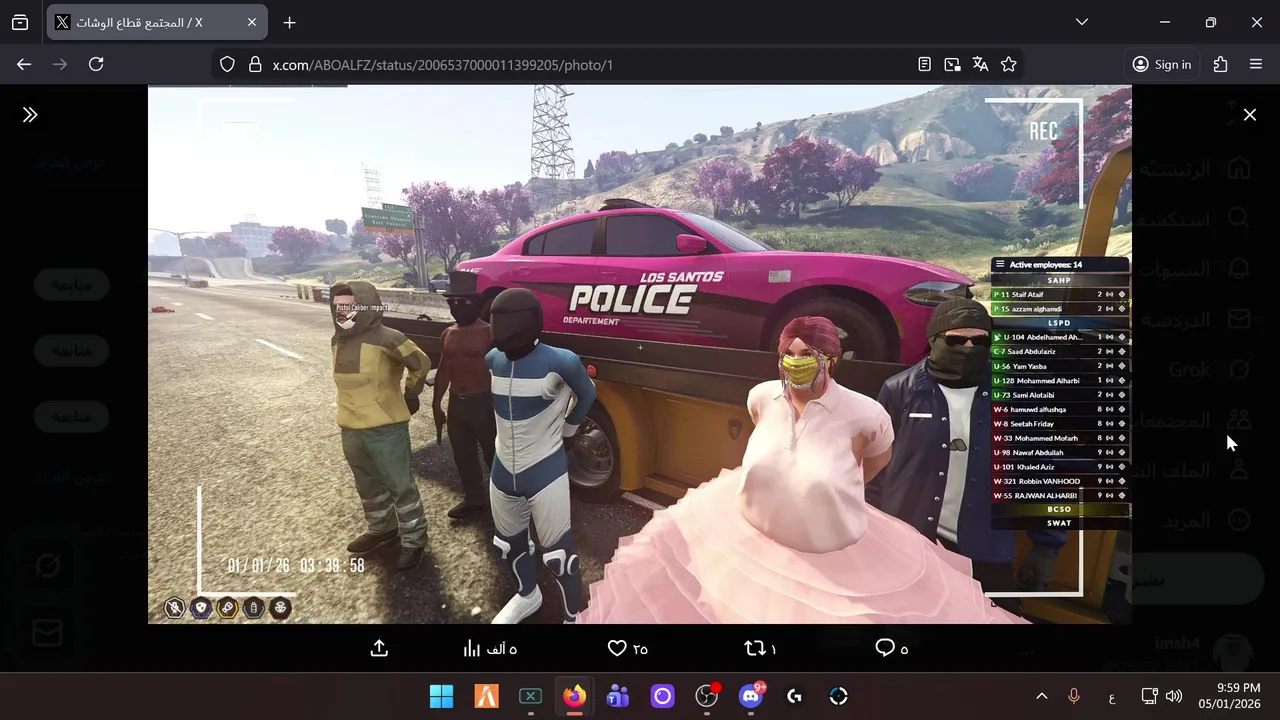Open the Firefox hamburger application menu

pyautogui.click(x=1256, y=64)
